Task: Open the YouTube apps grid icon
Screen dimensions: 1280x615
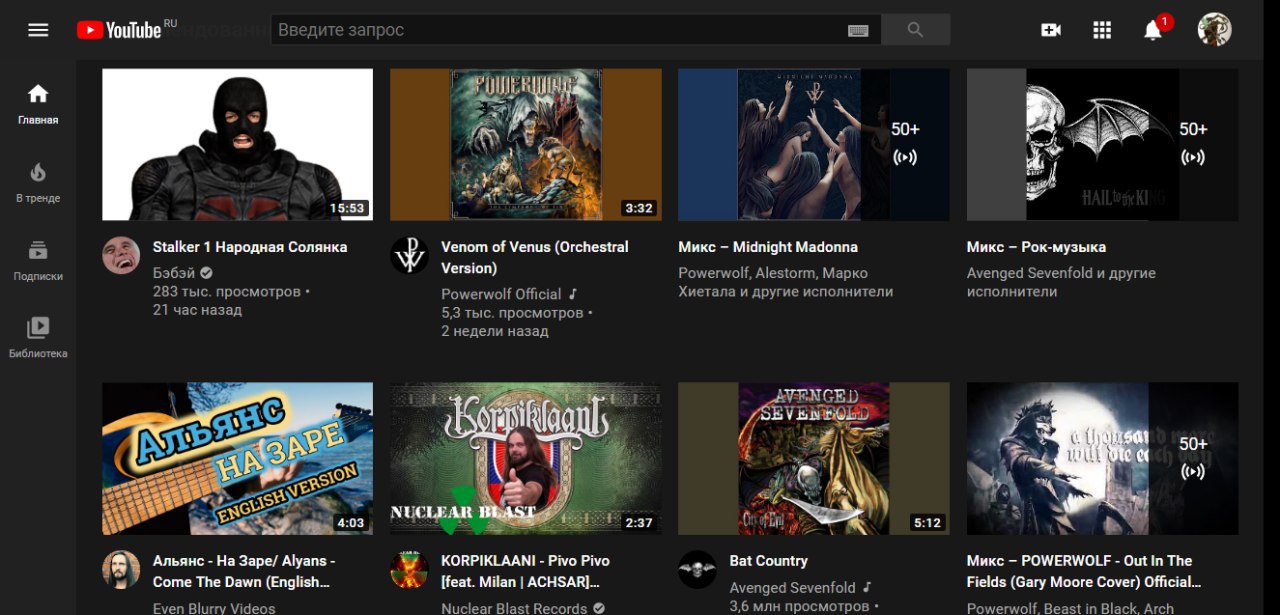Action: [x=1102, y=30]
